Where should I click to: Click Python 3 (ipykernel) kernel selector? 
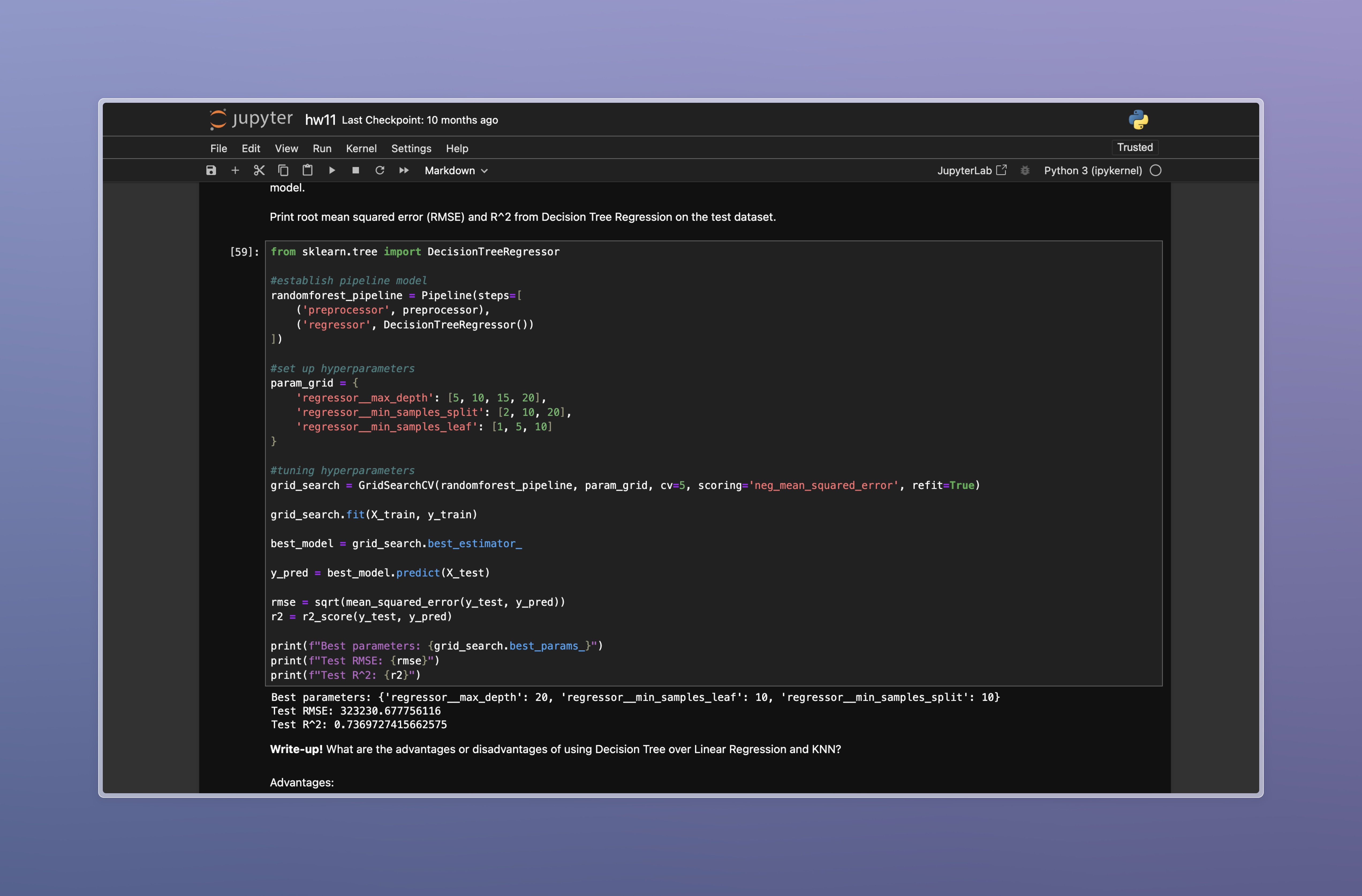click(x=1092, y=170)
